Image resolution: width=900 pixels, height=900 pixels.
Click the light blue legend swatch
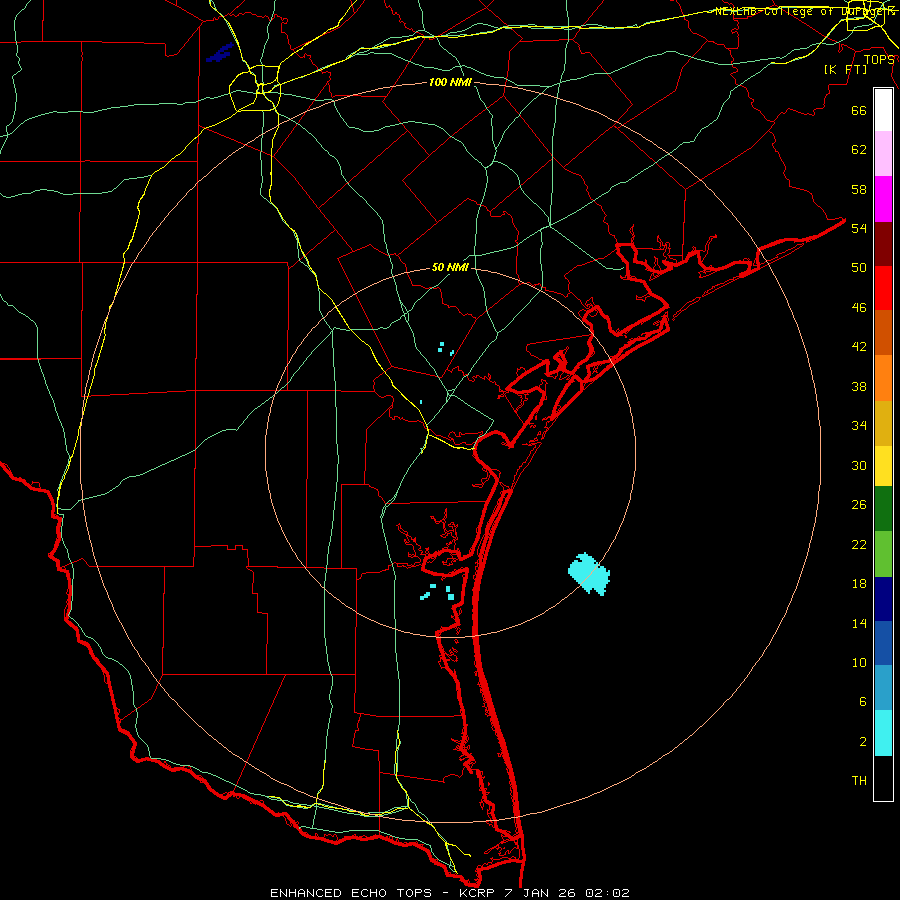point(883,688)
